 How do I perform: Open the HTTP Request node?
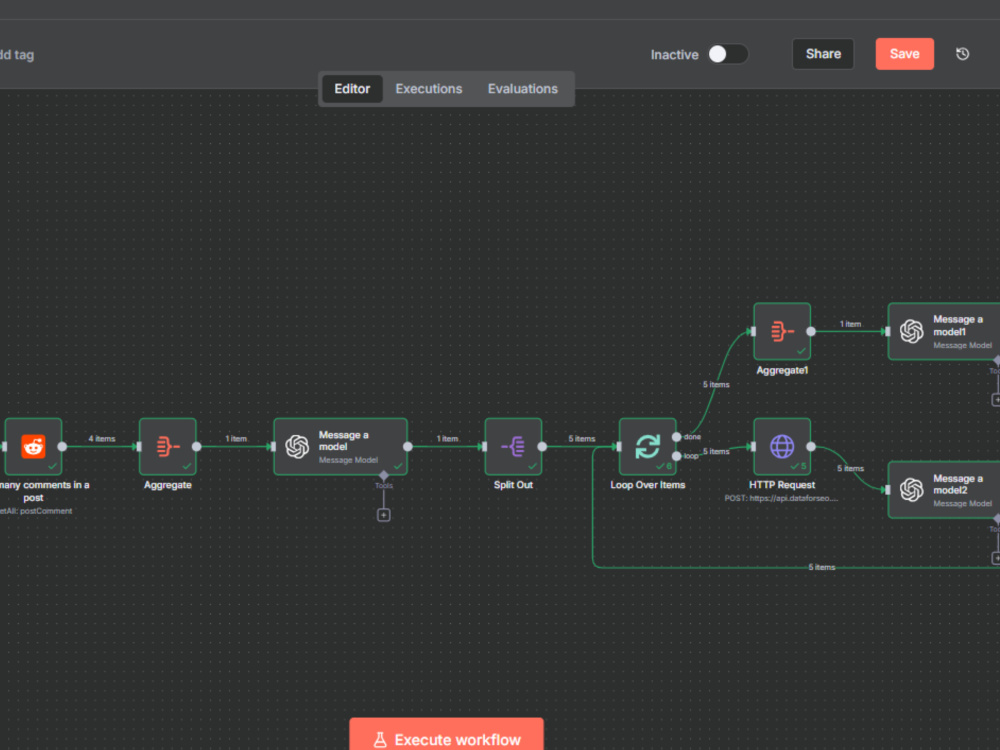[782, 446]
